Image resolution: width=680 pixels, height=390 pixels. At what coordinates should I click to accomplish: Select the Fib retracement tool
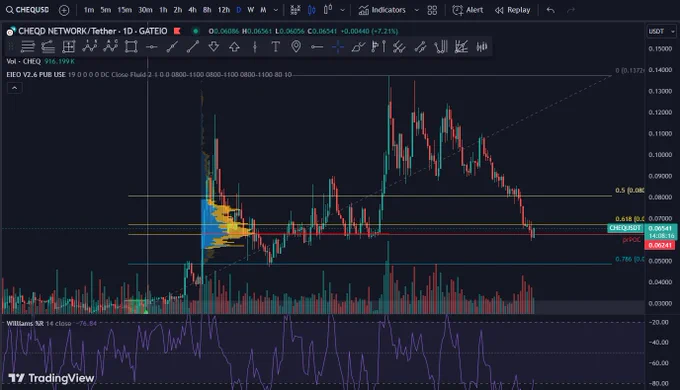48,46
